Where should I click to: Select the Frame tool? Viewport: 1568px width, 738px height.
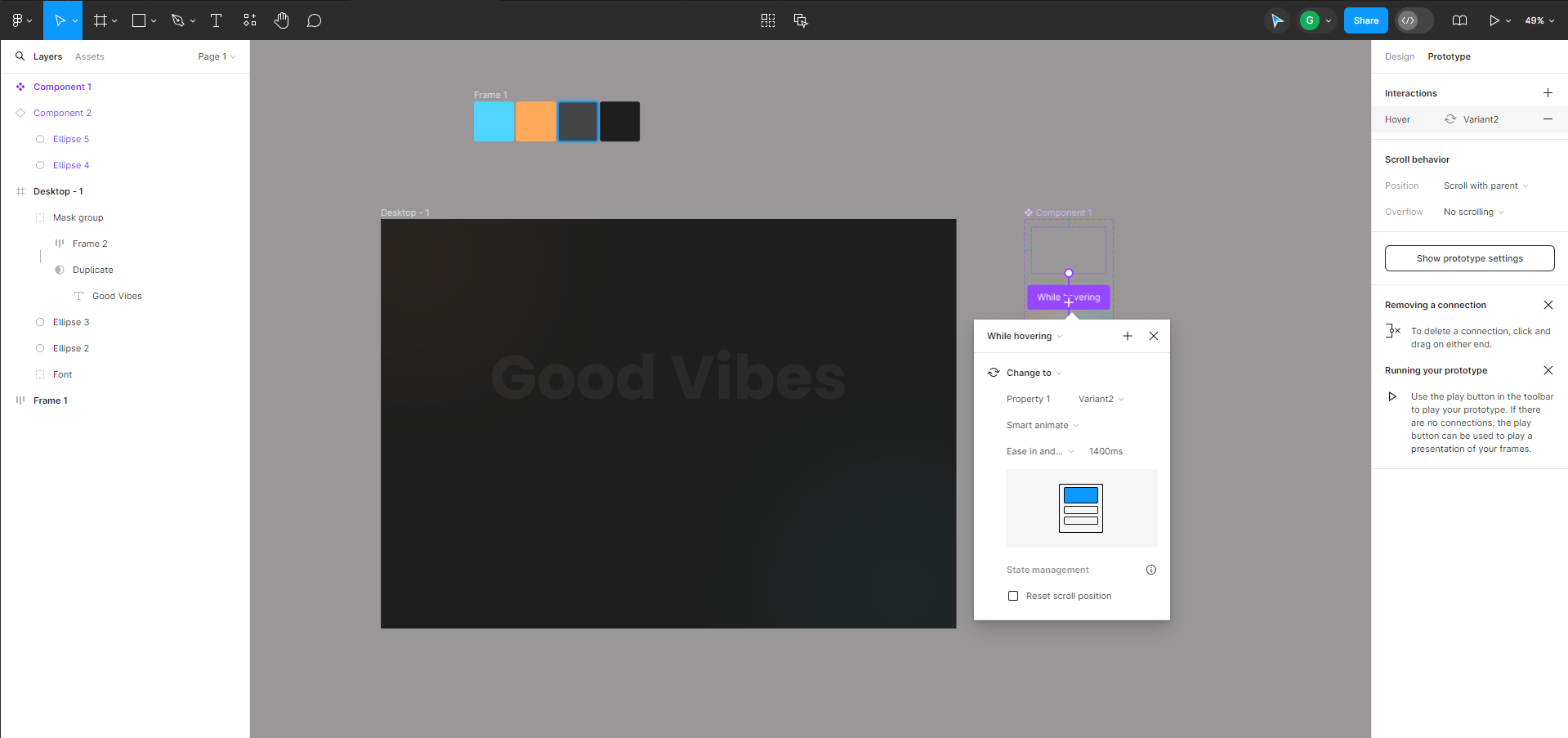pos(99,20)
